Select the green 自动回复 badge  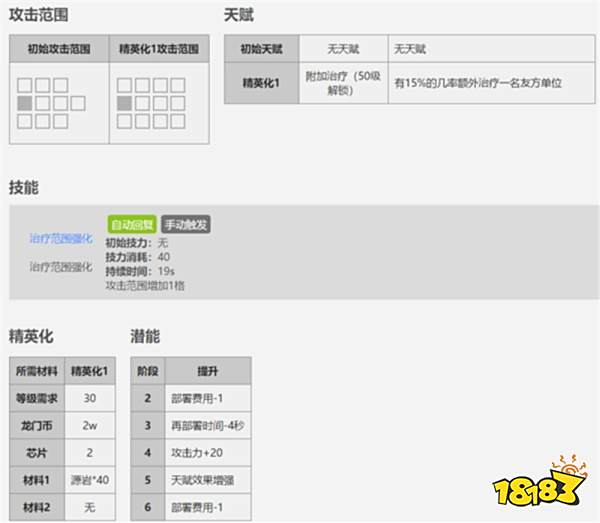131,225
